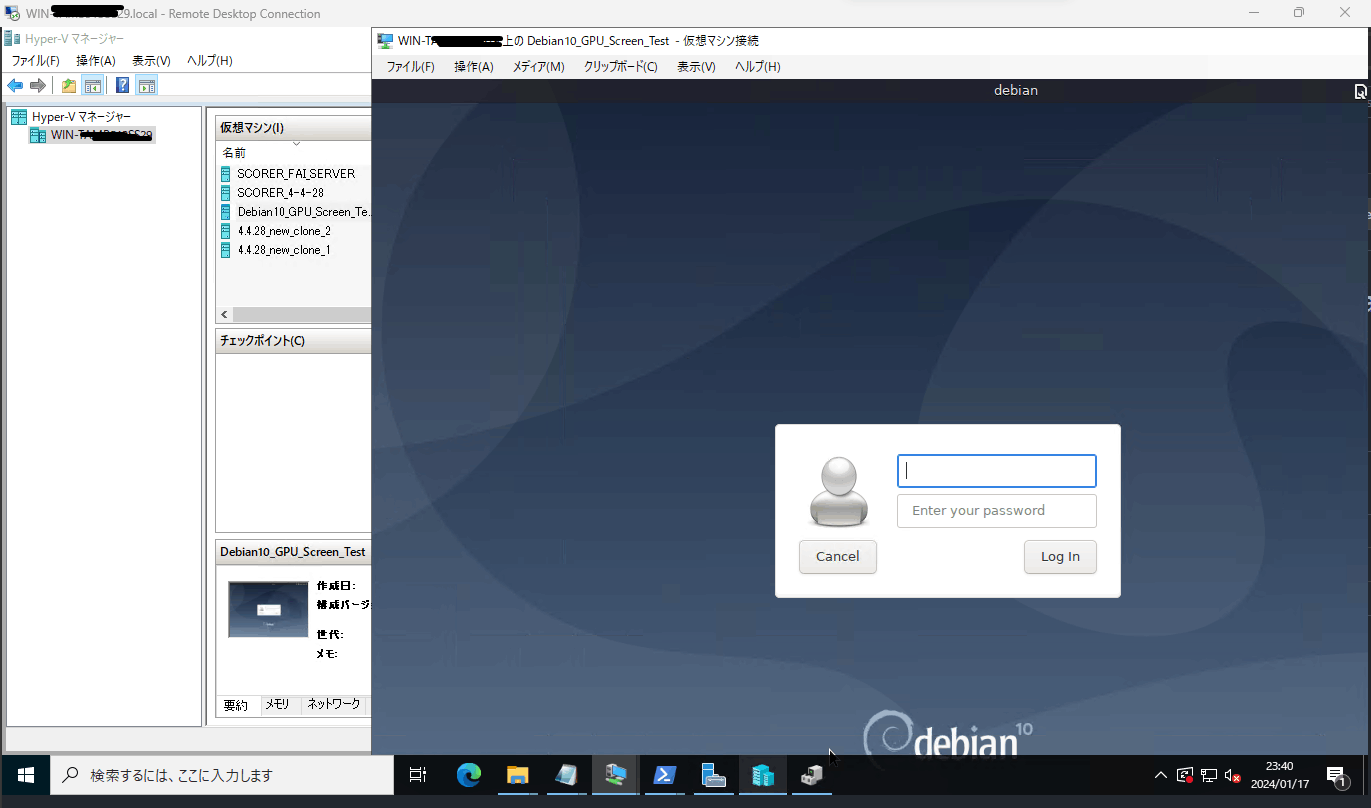Open the clock showing 23:40

[x=1279, y=775]
